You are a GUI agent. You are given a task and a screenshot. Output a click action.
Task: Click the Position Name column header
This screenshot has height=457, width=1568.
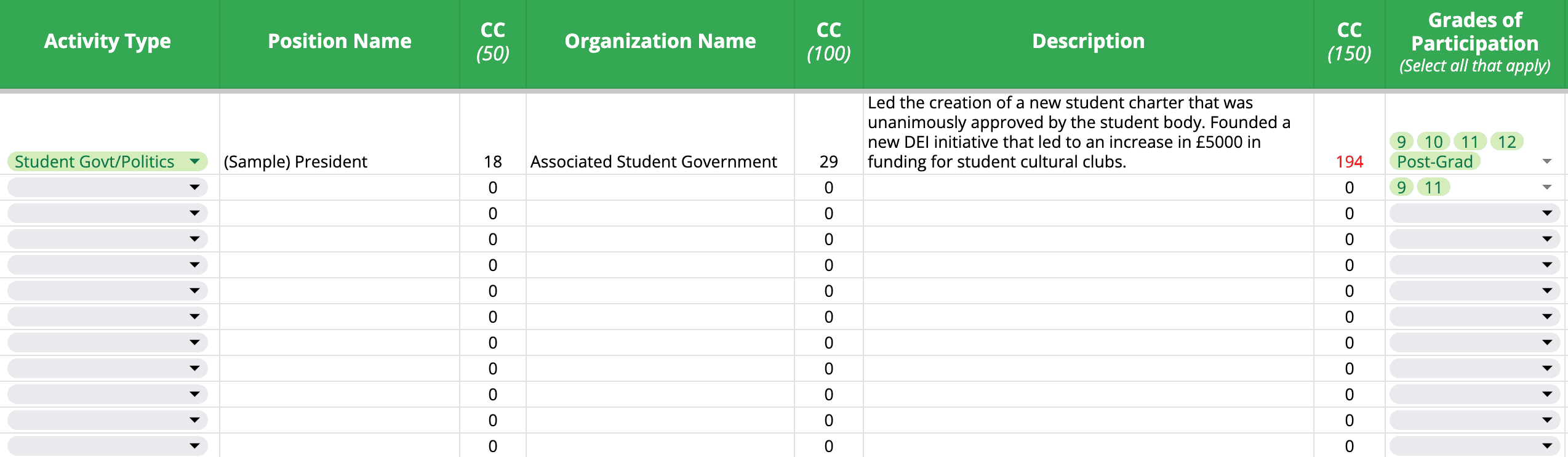point(340,41)
